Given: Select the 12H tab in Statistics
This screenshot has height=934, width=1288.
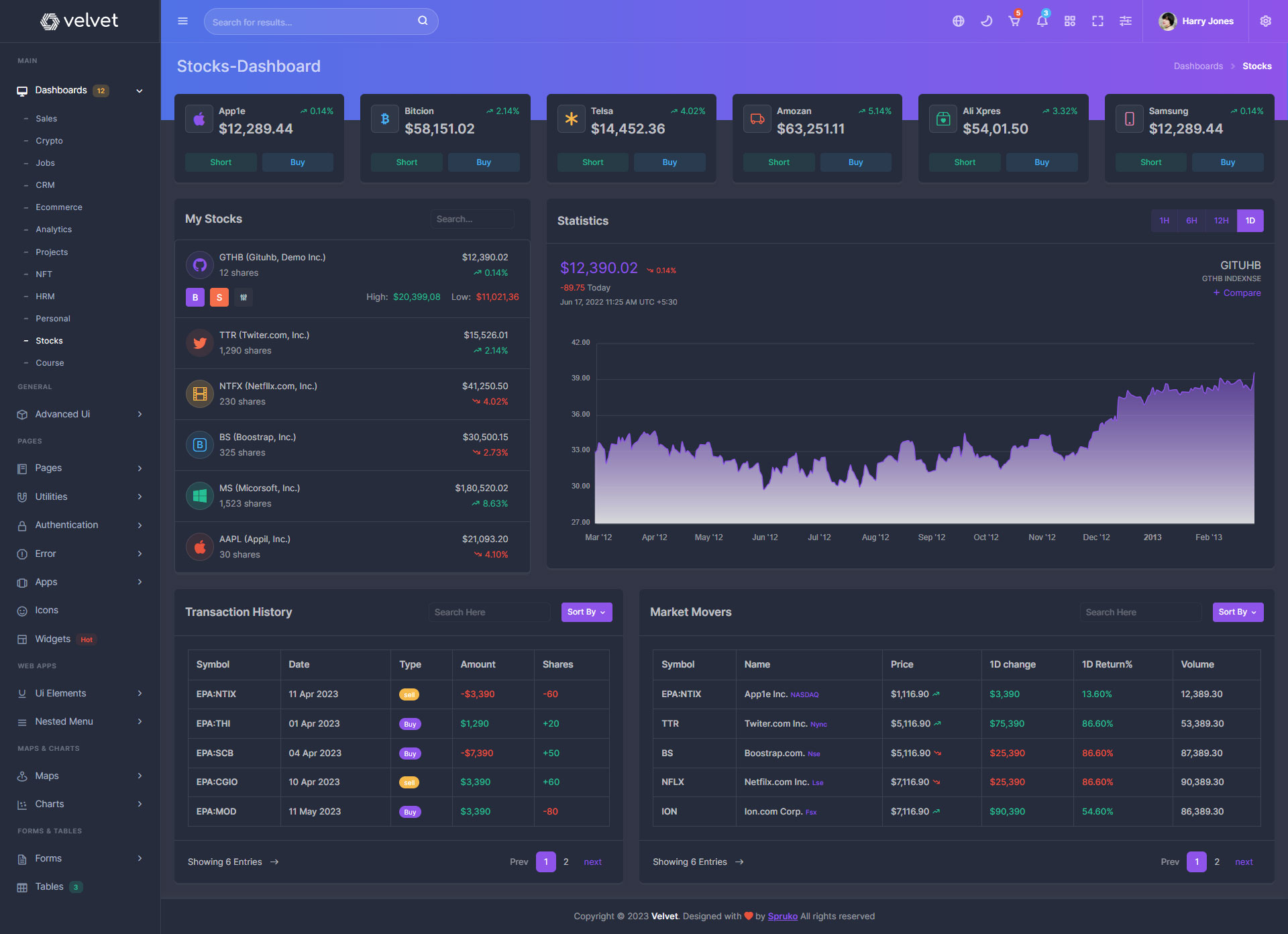Looking at the screenshot, I should (x=1221, y=221).
